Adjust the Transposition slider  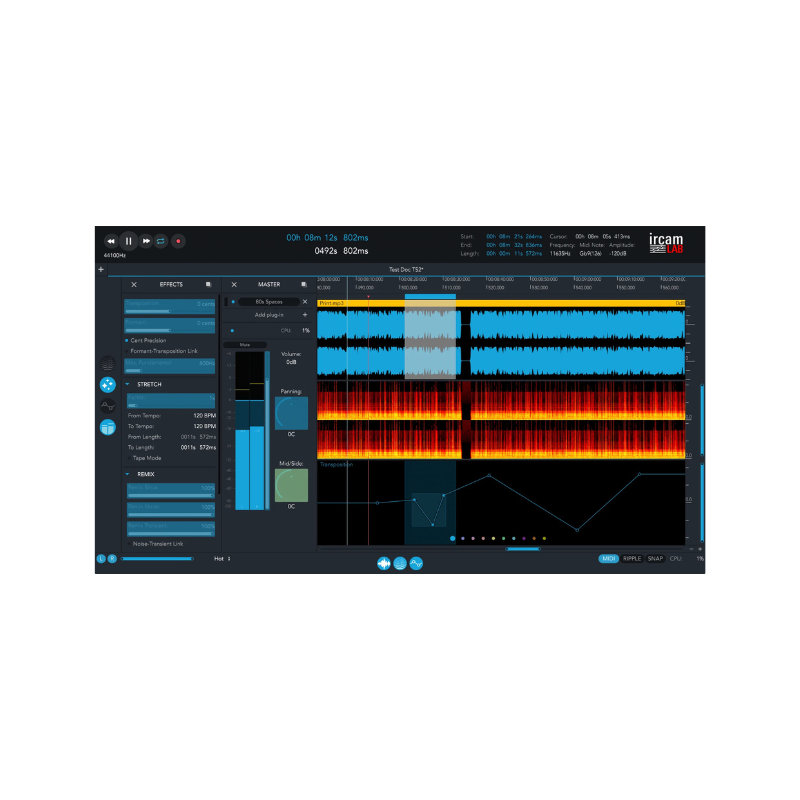coord(170,307)
